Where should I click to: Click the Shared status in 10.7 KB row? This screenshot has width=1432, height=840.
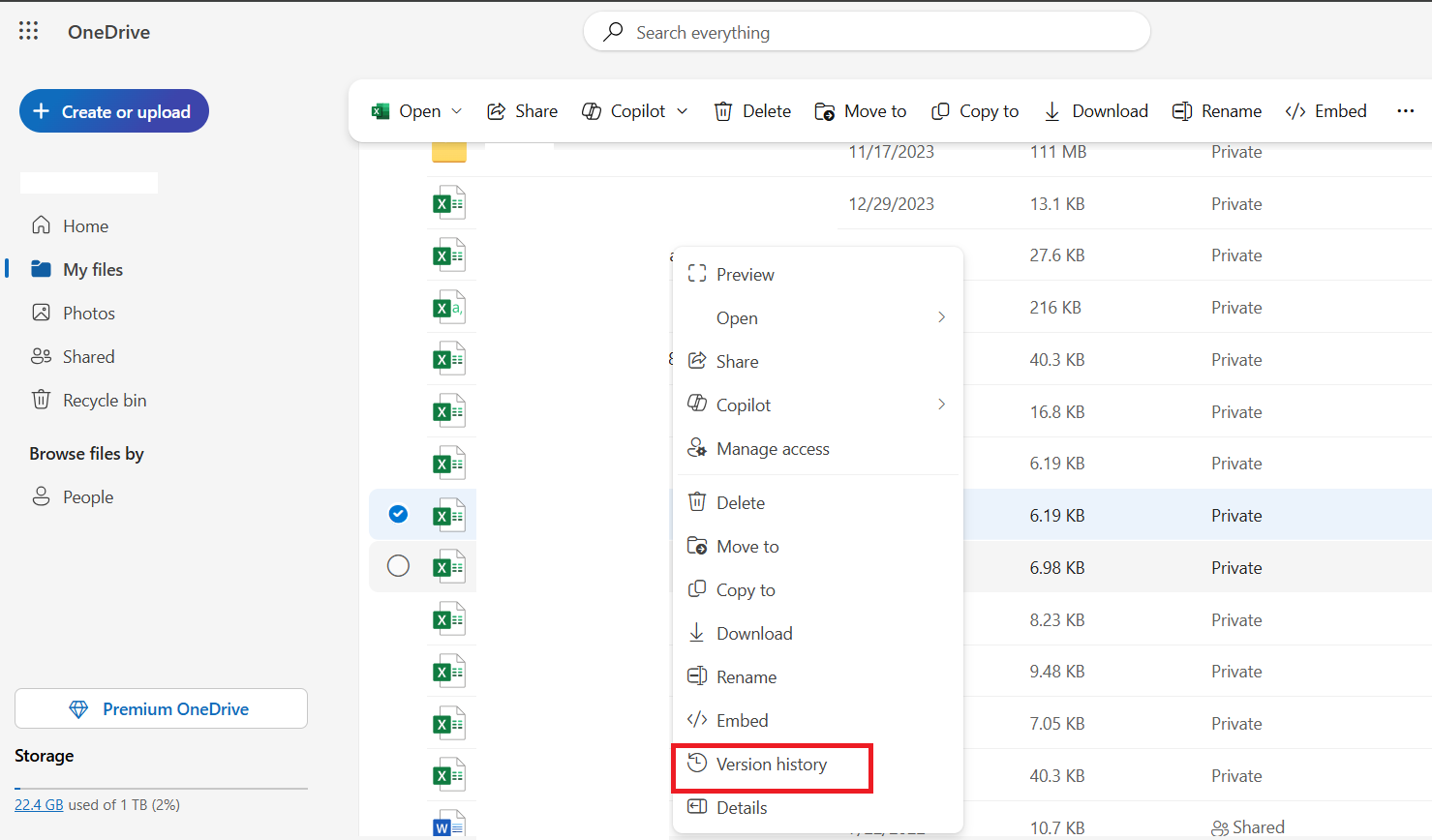point(1248,827)
